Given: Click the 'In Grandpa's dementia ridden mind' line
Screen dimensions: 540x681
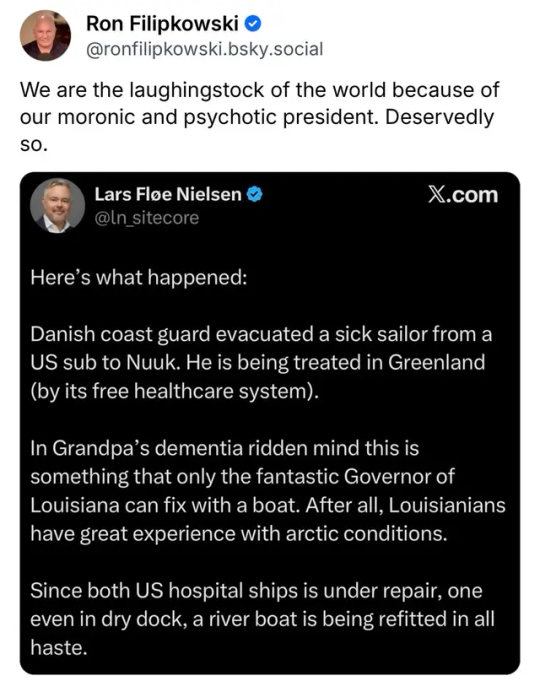Looking at the screenshot, I should pyautogui.click(x=225, y=448).
